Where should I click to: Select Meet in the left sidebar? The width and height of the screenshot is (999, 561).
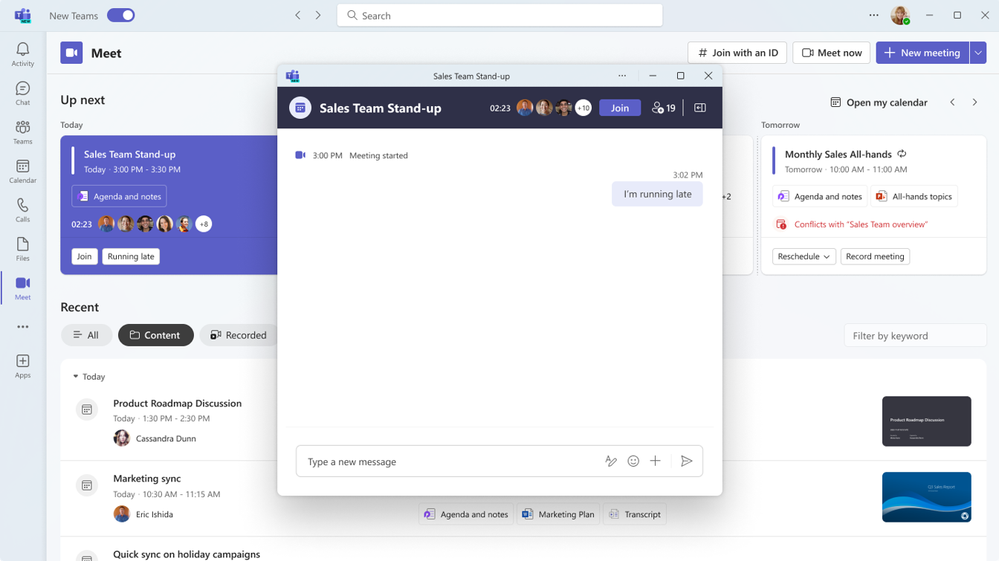tap(22, 288)
